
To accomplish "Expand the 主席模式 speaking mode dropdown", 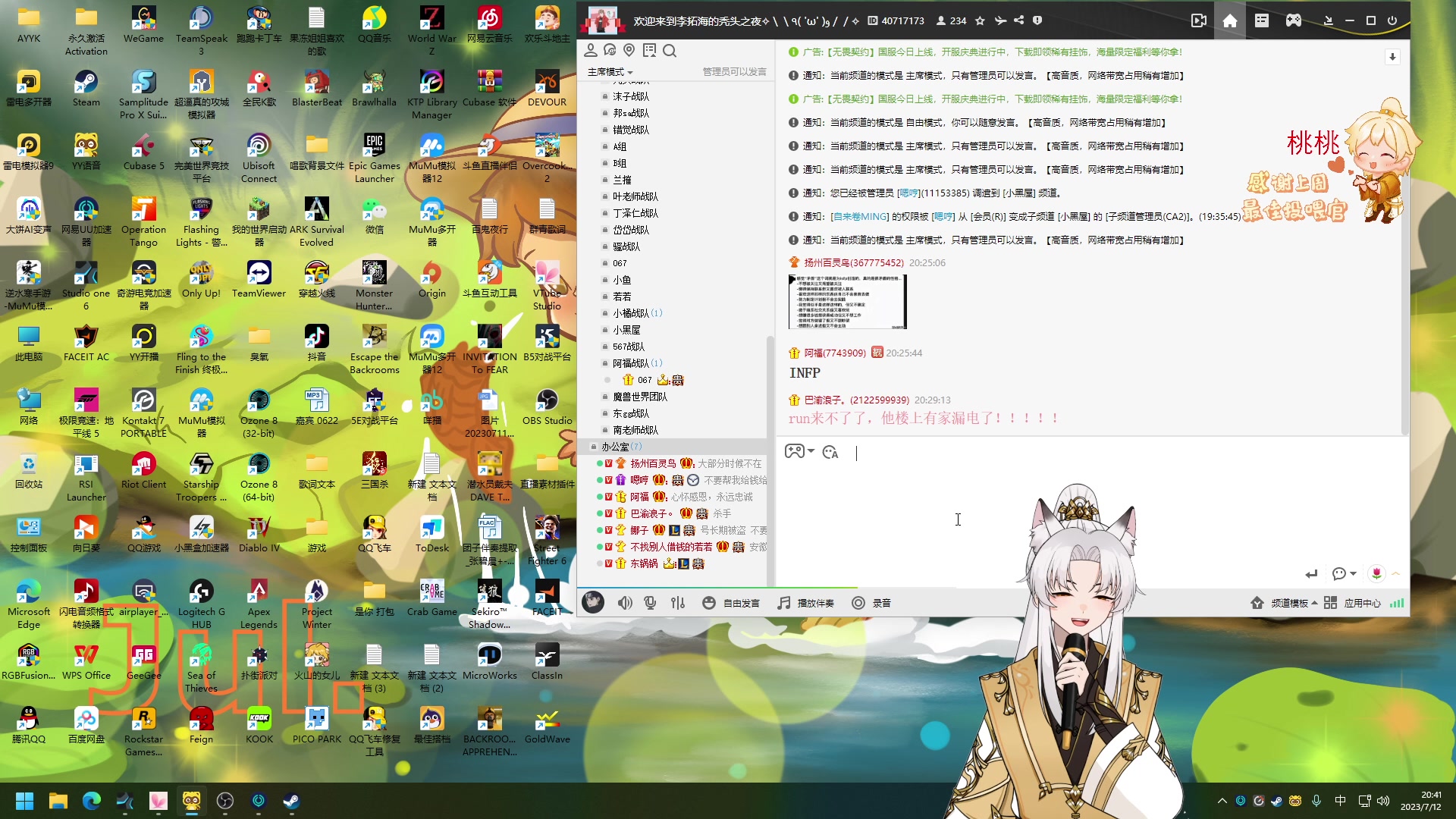I will (x=610, y=72).
